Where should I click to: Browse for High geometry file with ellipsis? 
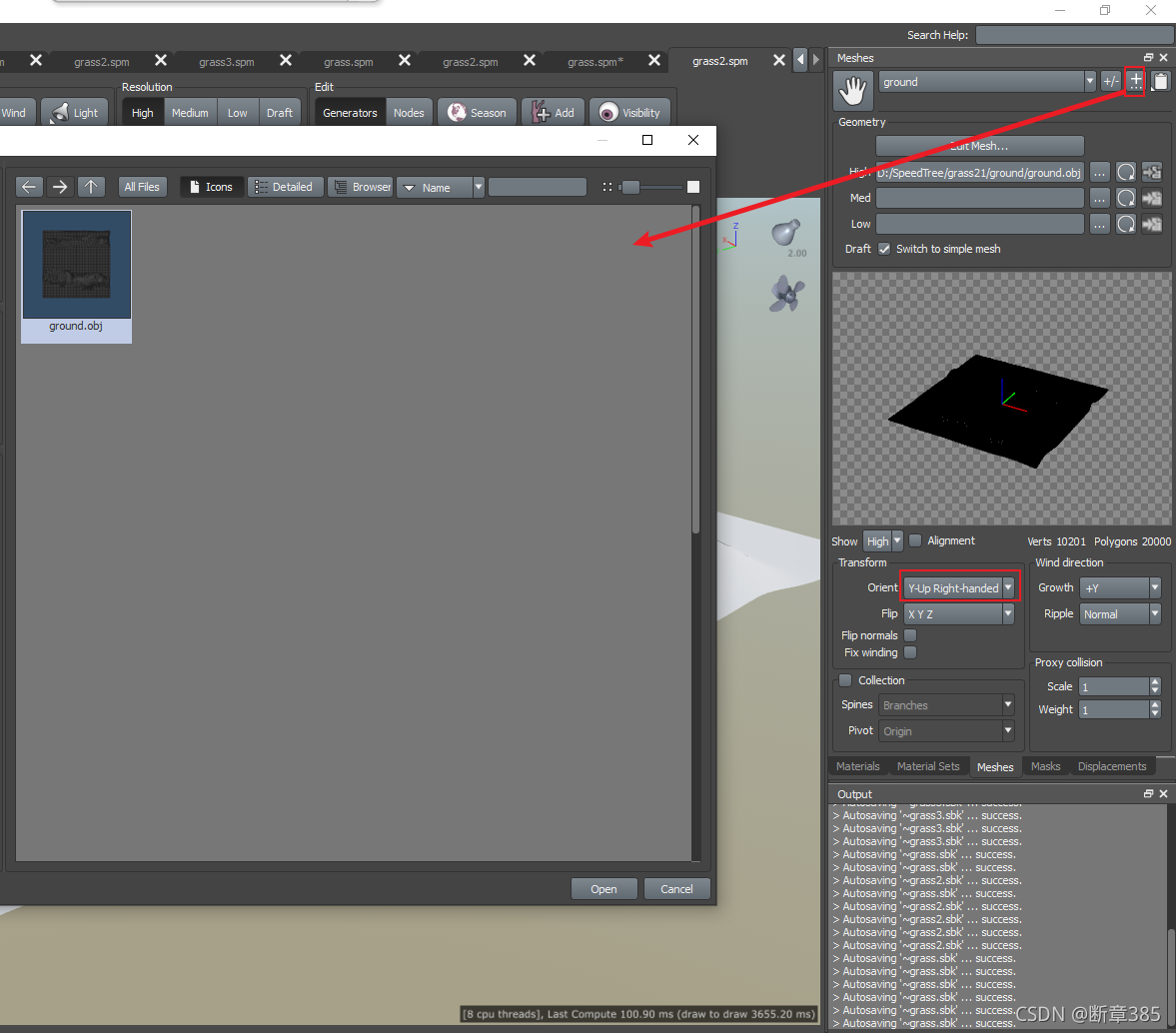[1099, 173]
